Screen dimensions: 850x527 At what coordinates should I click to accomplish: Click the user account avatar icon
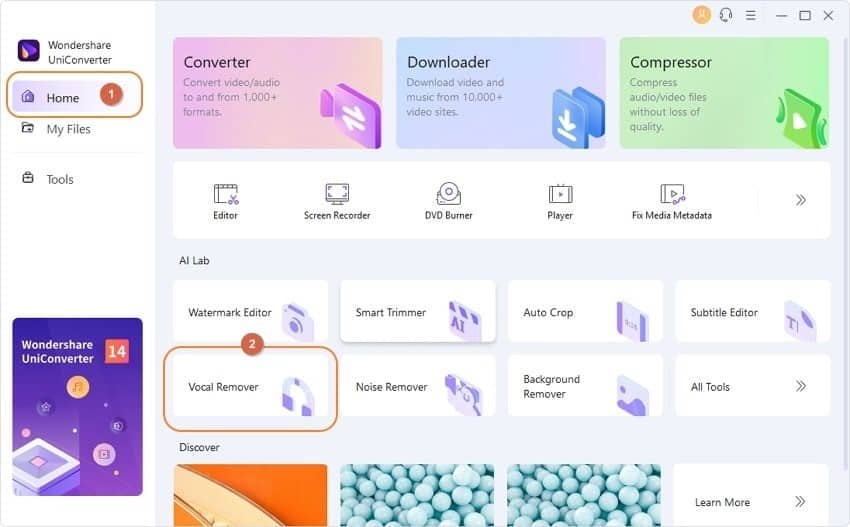click(701, 15)
